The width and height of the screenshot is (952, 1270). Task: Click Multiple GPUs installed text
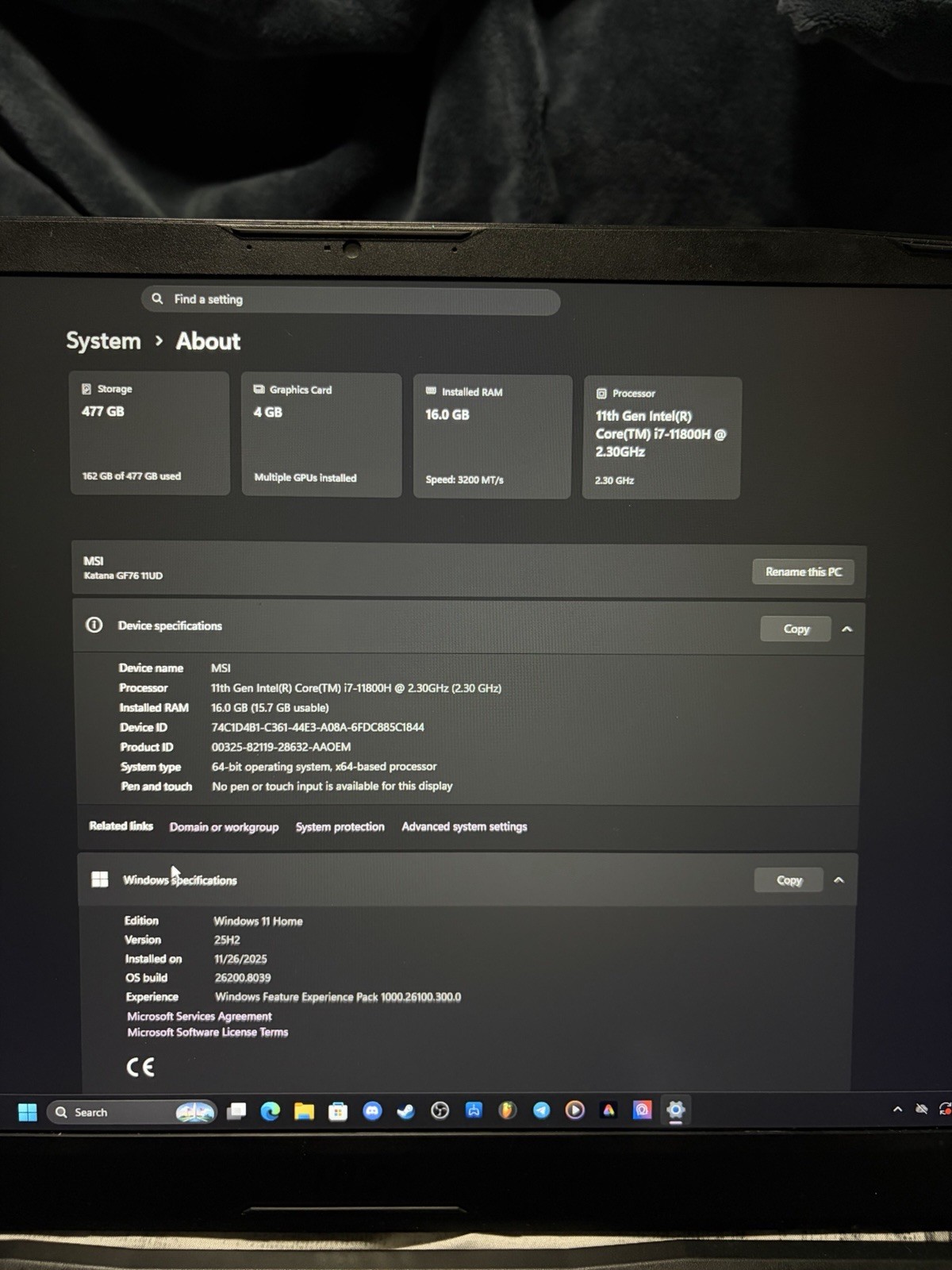click(305, 478)
